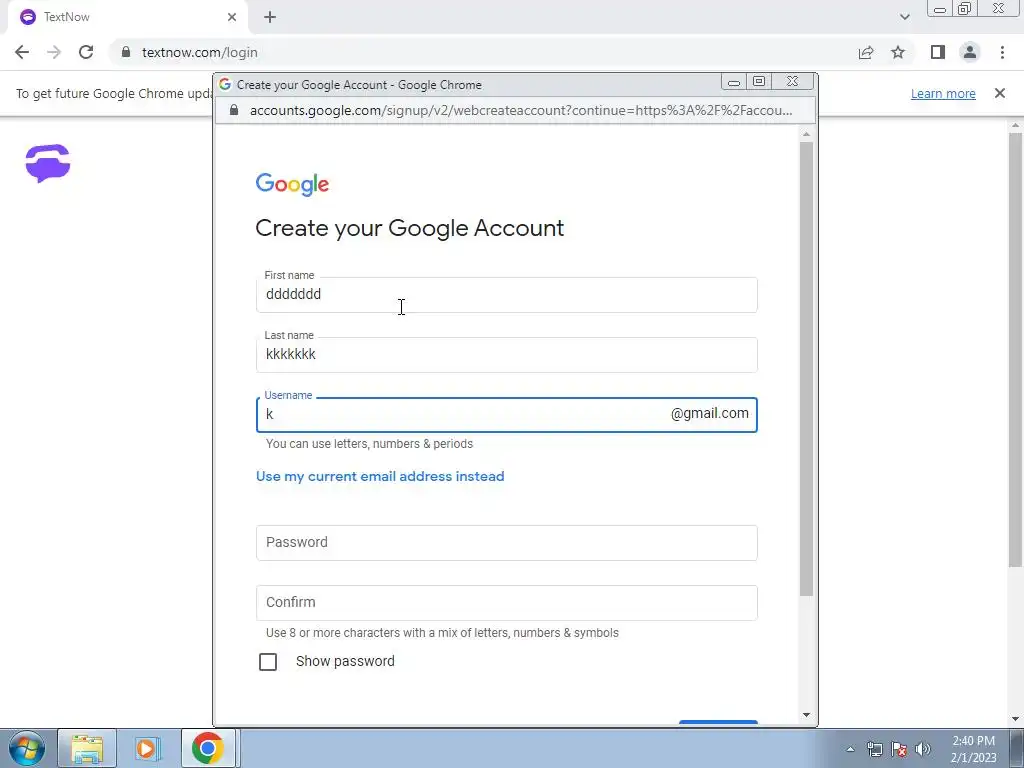
Task: Click the Google logo in the signup popup
Action: pos(292,184)
